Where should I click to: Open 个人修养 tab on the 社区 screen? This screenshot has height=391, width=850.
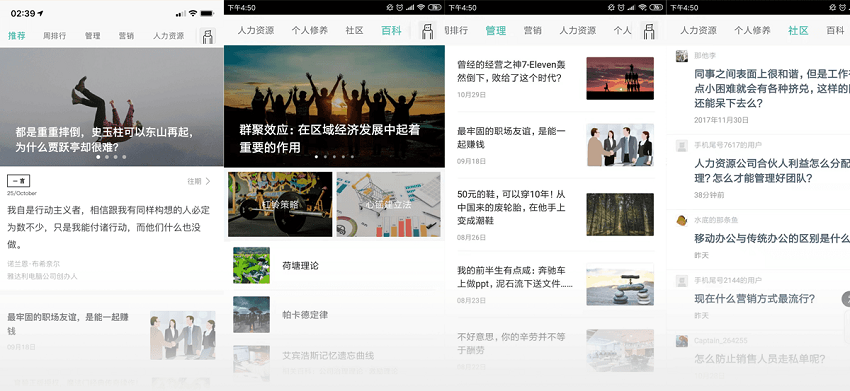(x=752, y=30)
